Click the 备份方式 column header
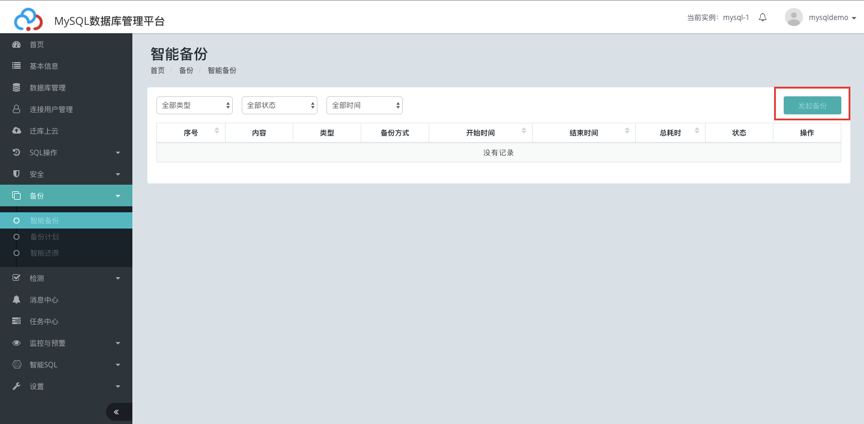The height and width of the screenshot is (424, 864). (x=395, y=133)
